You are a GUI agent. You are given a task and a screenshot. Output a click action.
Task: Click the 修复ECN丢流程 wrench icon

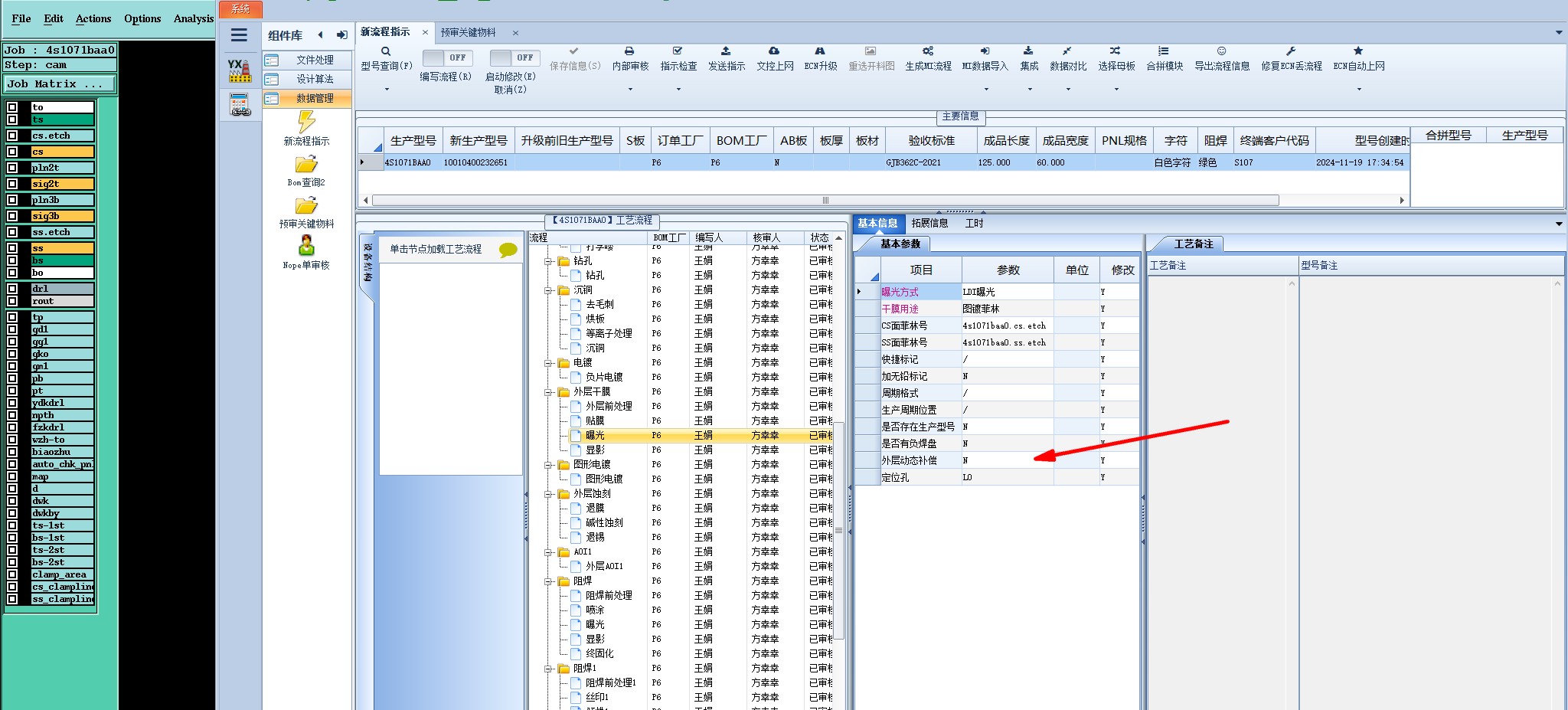coord(1291,51)
